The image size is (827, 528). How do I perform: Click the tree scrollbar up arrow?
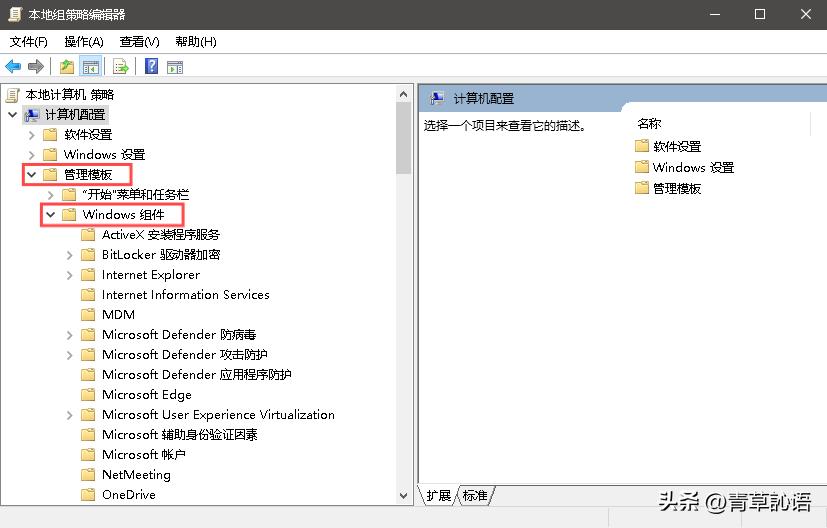[403, 94]
